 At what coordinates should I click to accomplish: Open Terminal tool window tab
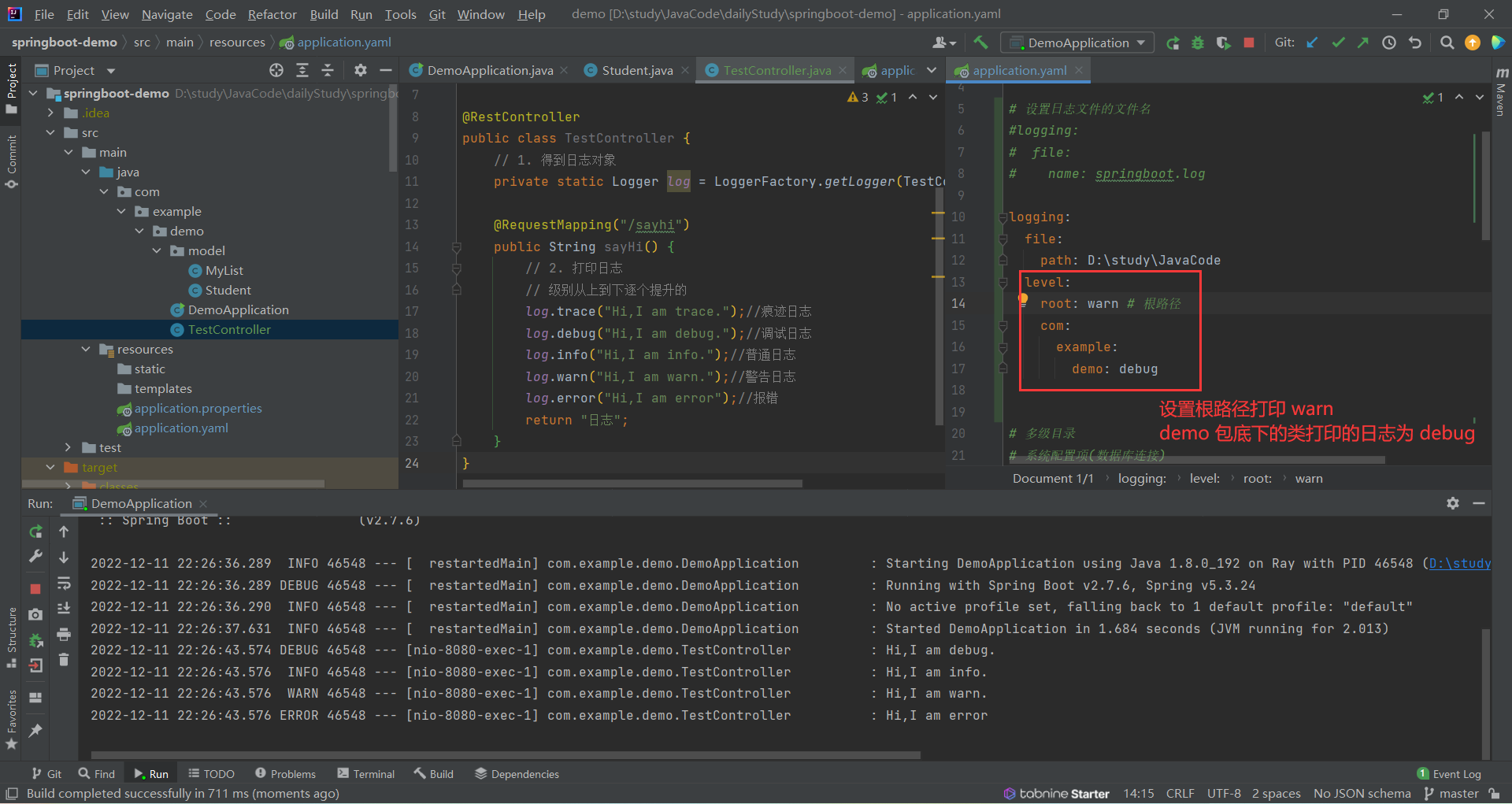point(365,774)
